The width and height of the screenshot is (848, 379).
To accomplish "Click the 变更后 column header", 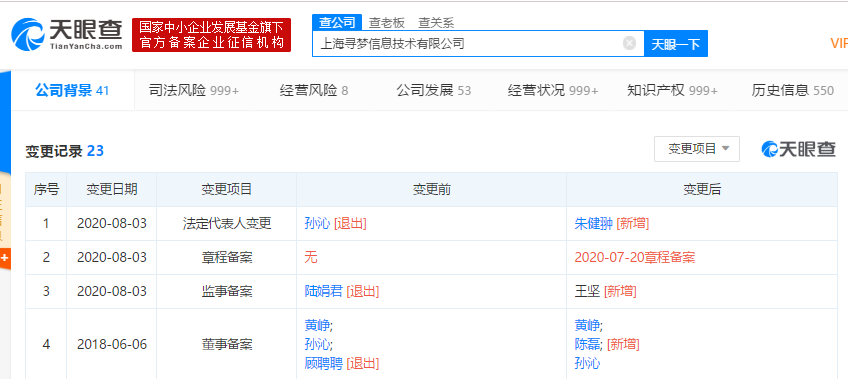I will [x=702, y=189].
